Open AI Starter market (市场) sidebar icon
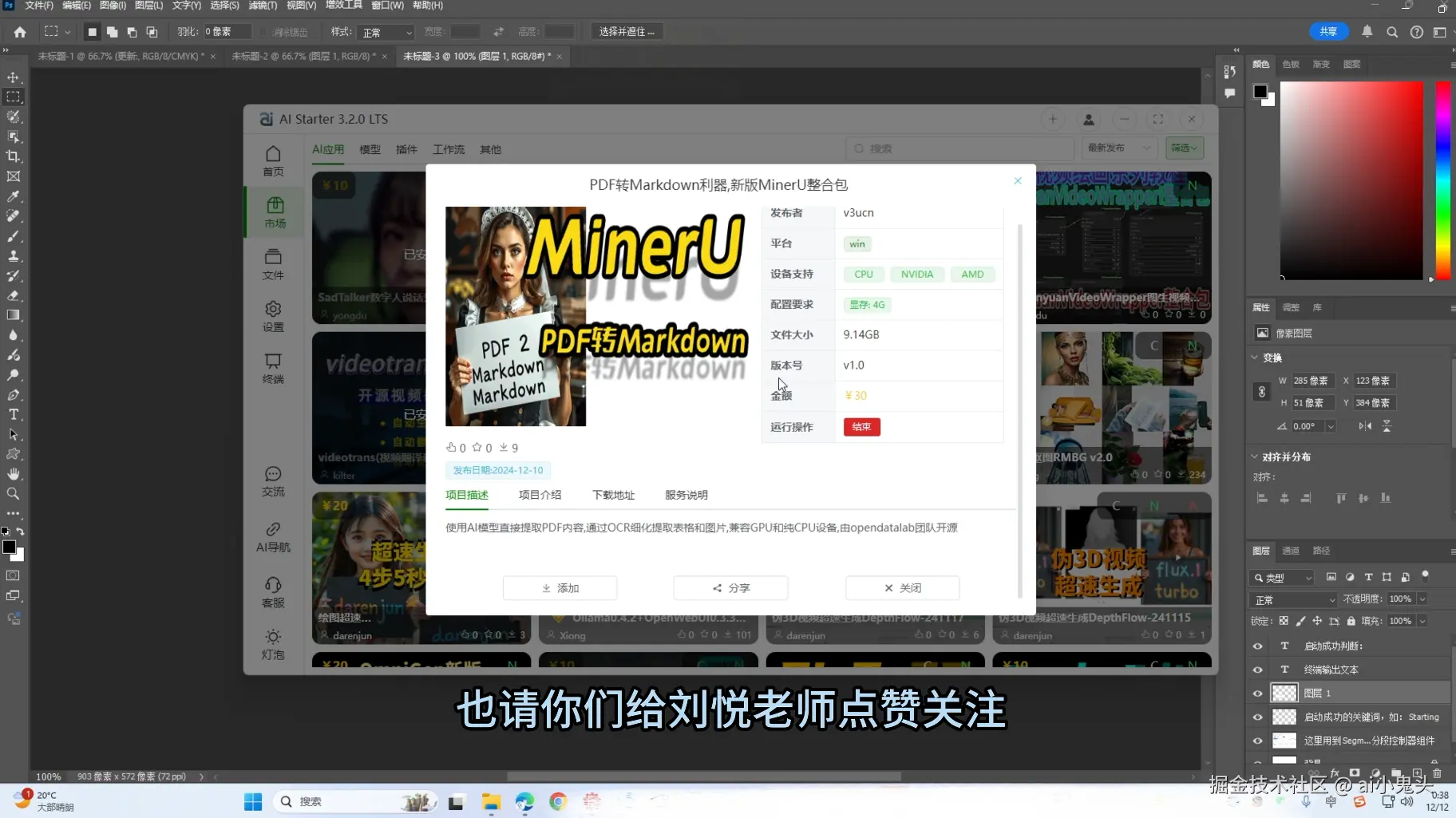 coord(275,212)
